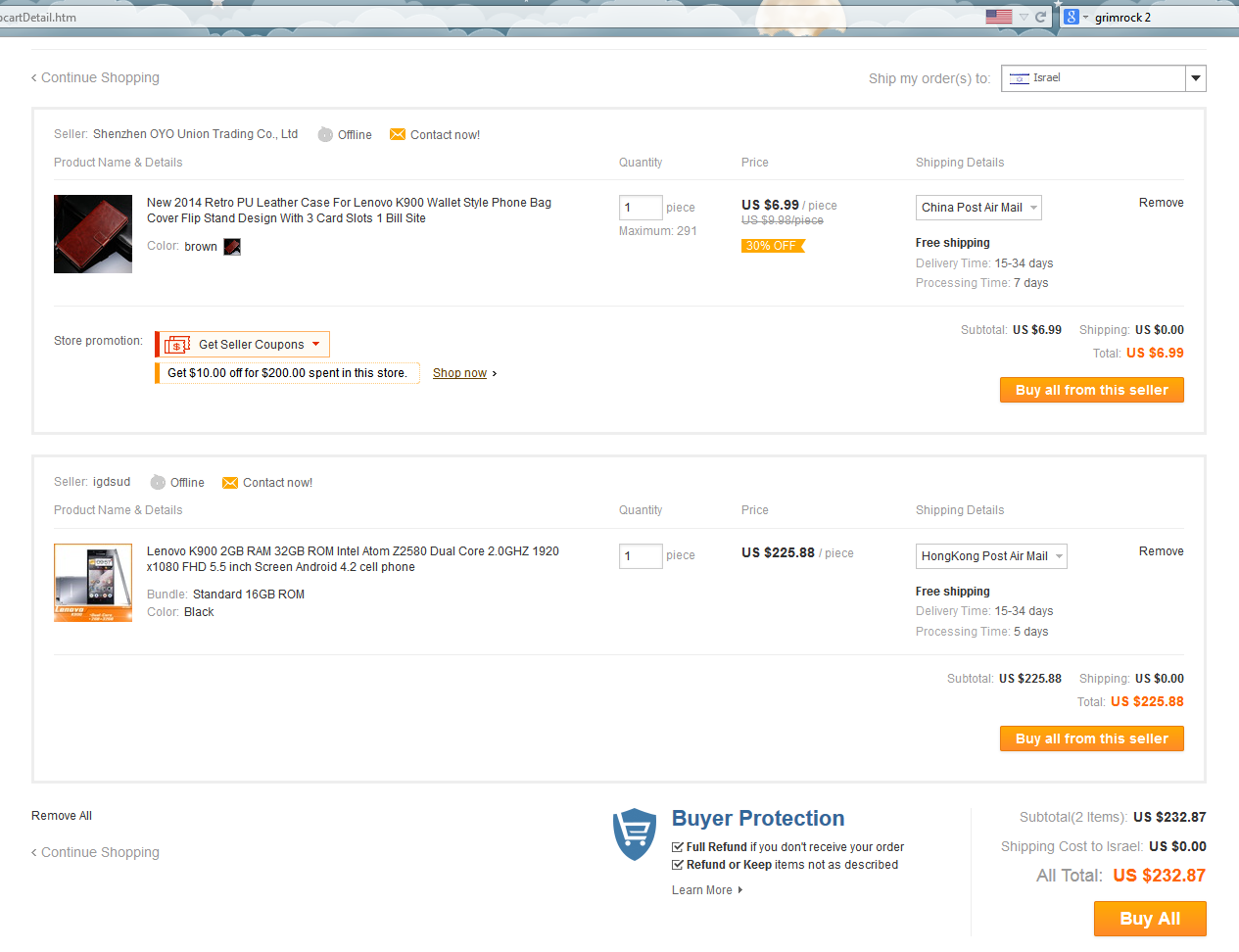
Task: Open Shenzhen OYO Union Trading Co. seller link
Action: click(x=195, y=134)
